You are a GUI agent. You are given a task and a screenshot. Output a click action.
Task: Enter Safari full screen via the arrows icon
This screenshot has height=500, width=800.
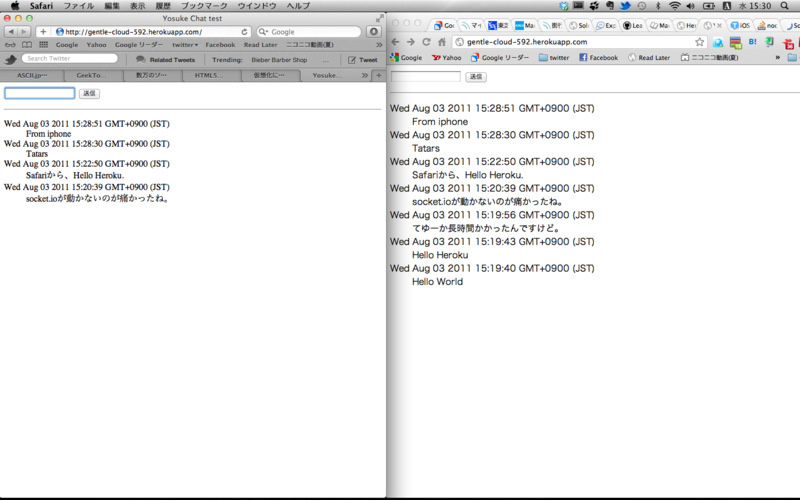tap(379, 18)
